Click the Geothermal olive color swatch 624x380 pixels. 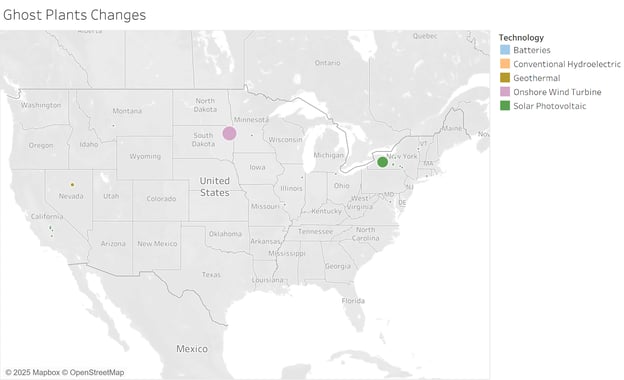tap(505, 78)
